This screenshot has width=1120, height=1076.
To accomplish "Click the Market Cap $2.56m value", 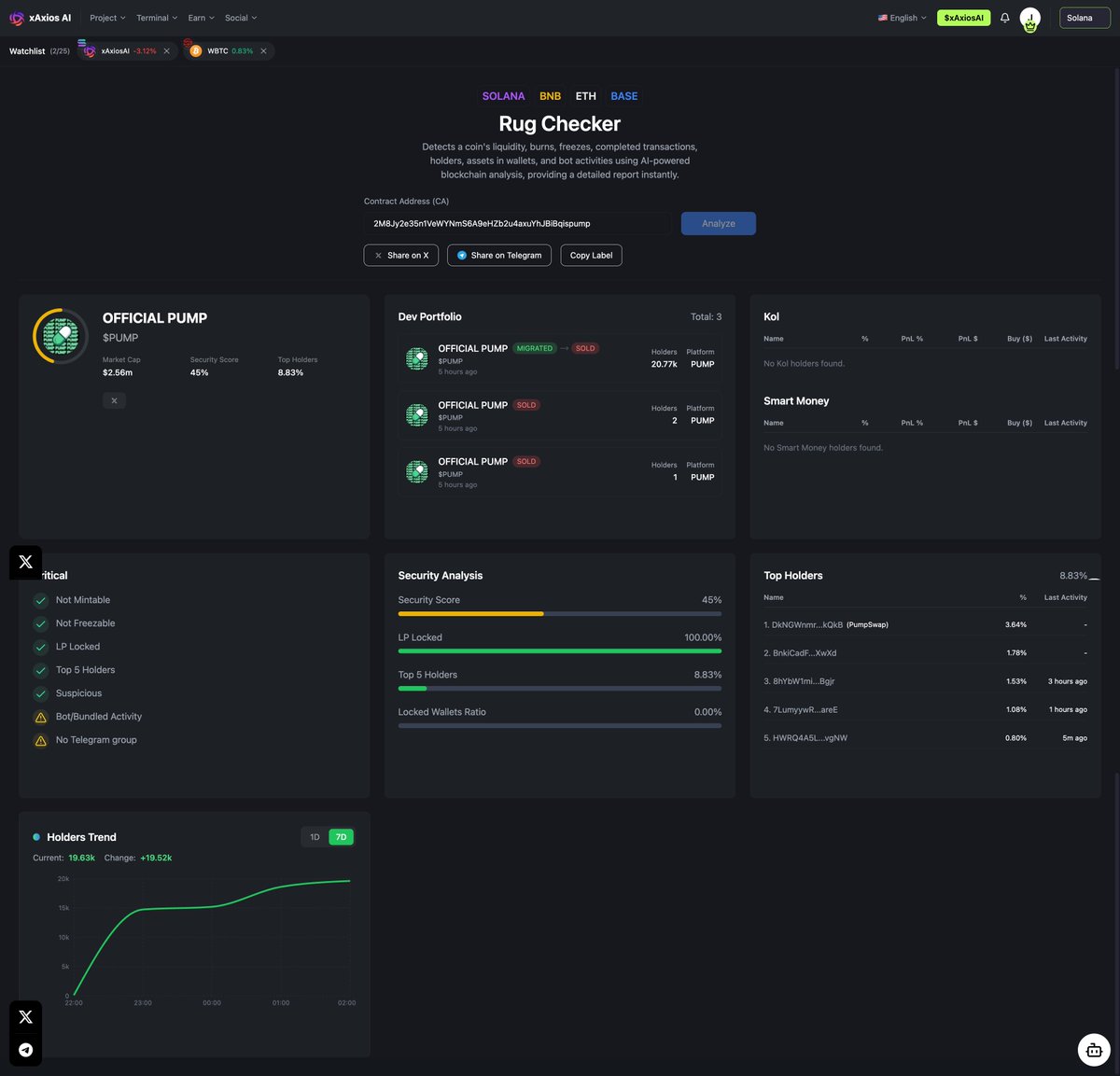I will point(118,372).
